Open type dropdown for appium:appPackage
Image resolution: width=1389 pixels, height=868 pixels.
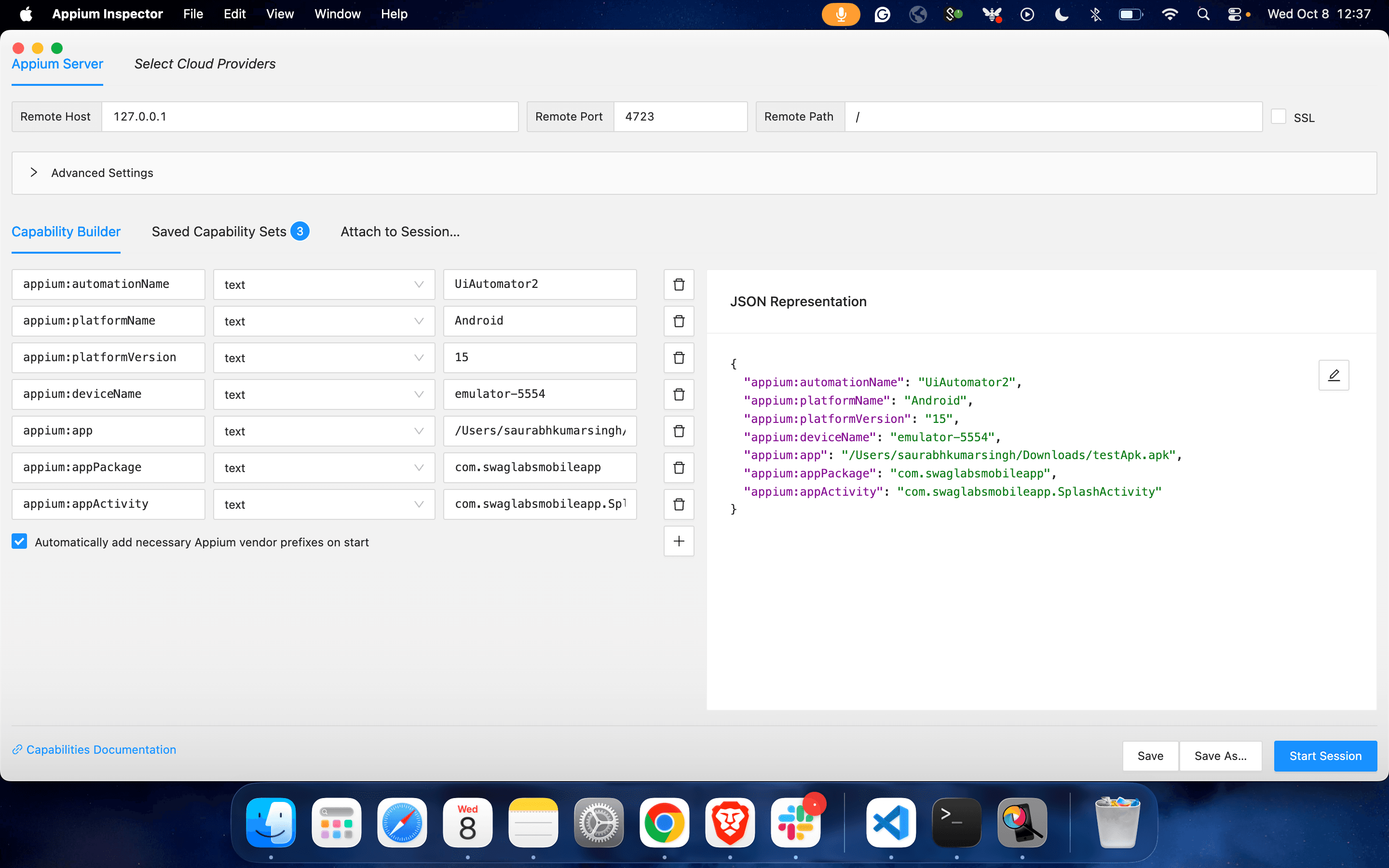324,468
